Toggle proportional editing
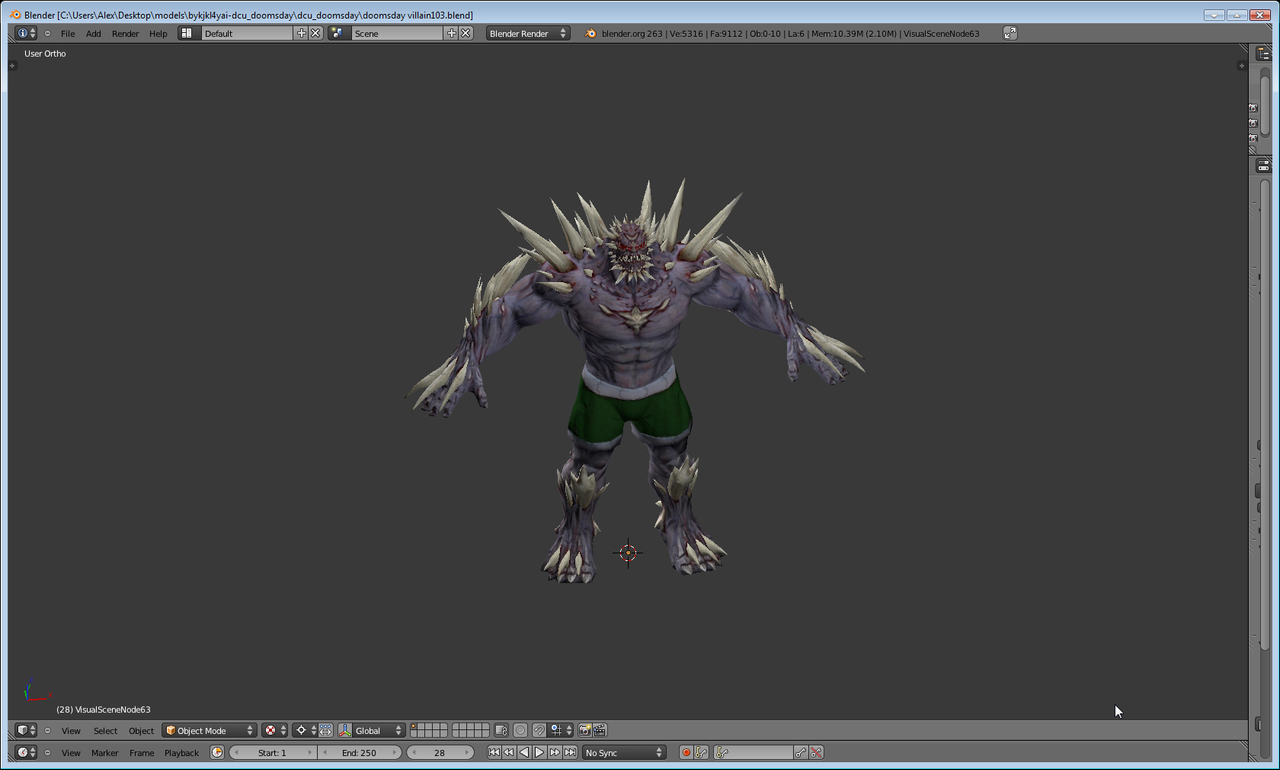This screenshot has height=770, width=1280. coord(520,731)
